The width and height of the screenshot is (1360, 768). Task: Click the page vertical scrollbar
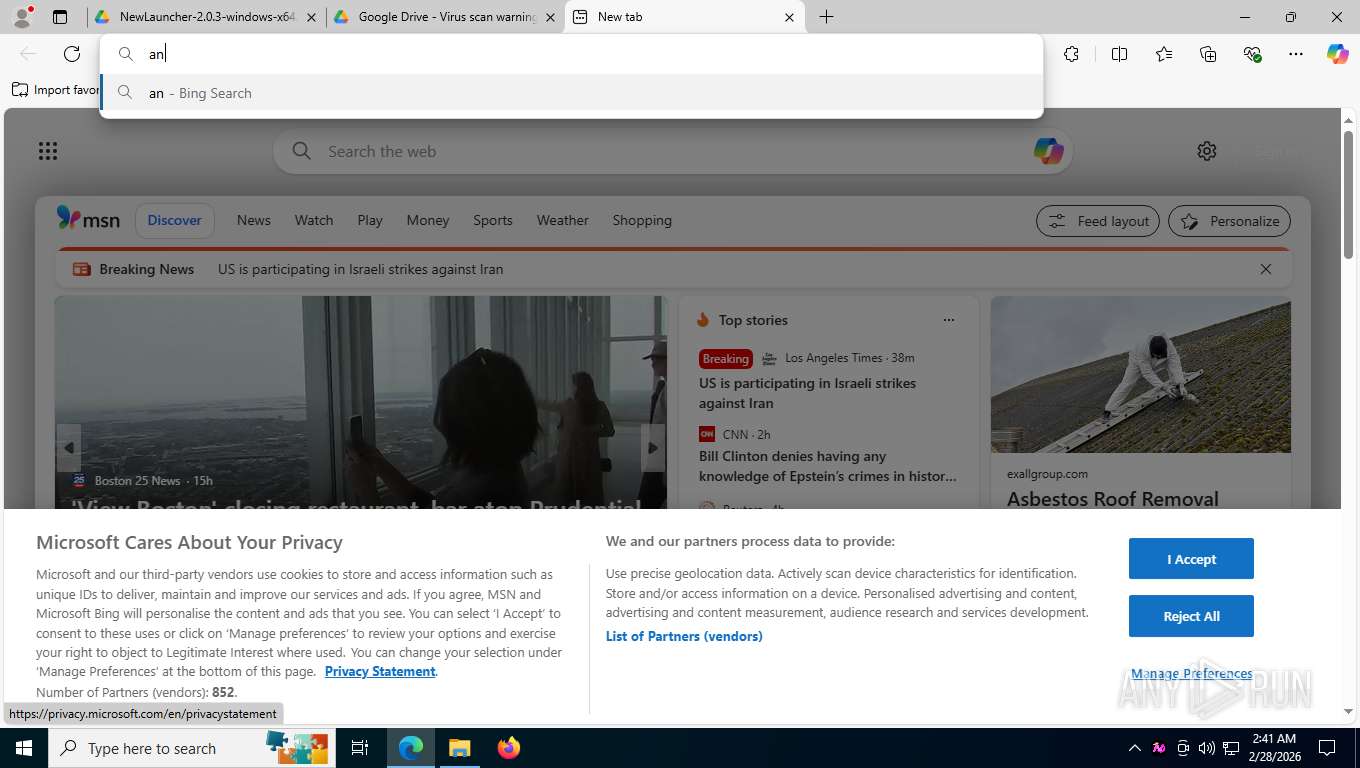pos(1348,195)
